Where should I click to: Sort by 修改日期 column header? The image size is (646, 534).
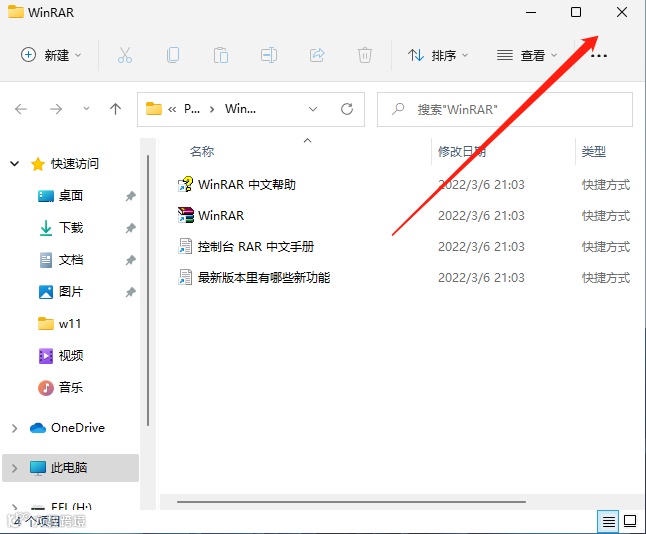pos(462,152)
